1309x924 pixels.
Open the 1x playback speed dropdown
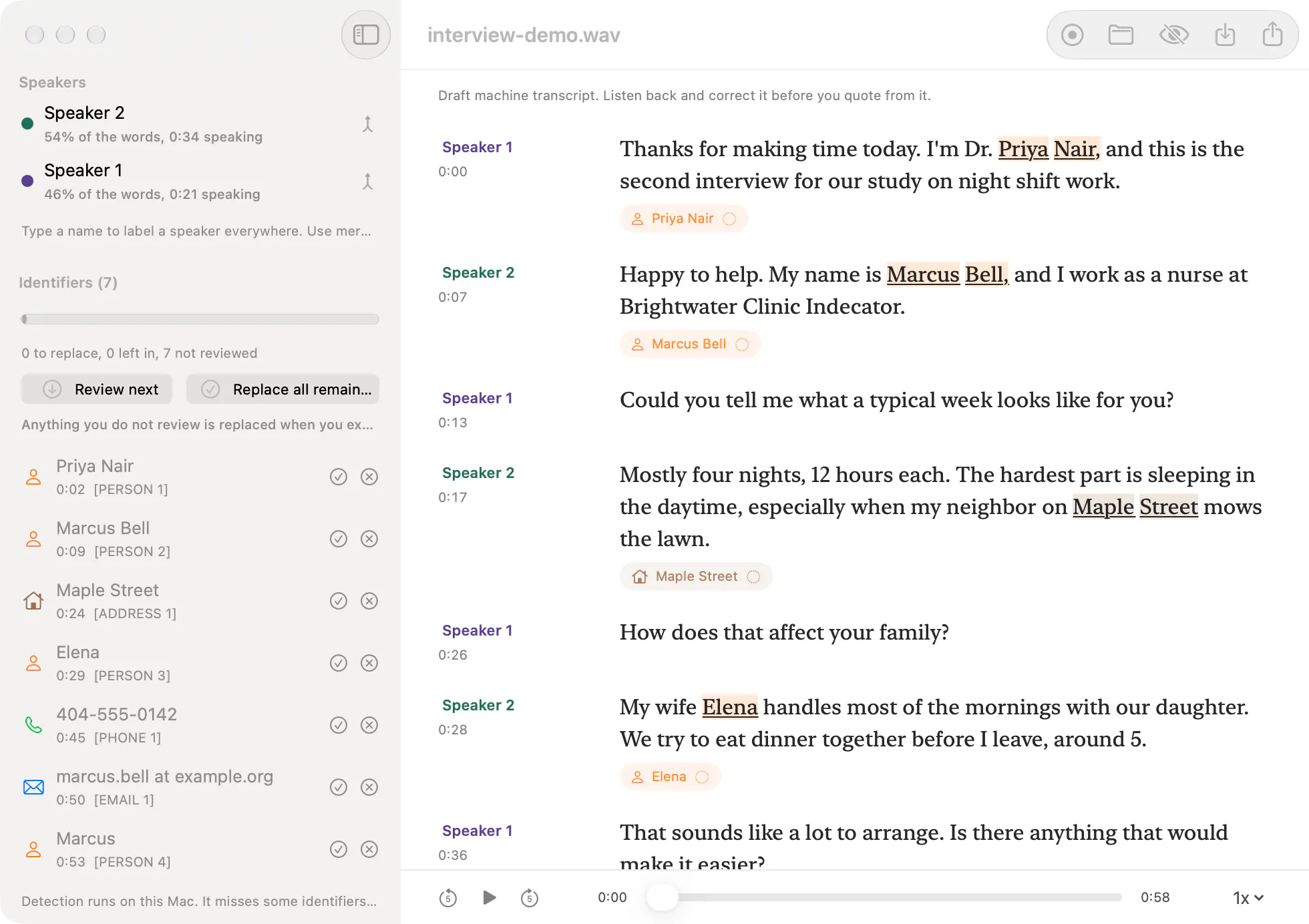[x=1248, y=898]
